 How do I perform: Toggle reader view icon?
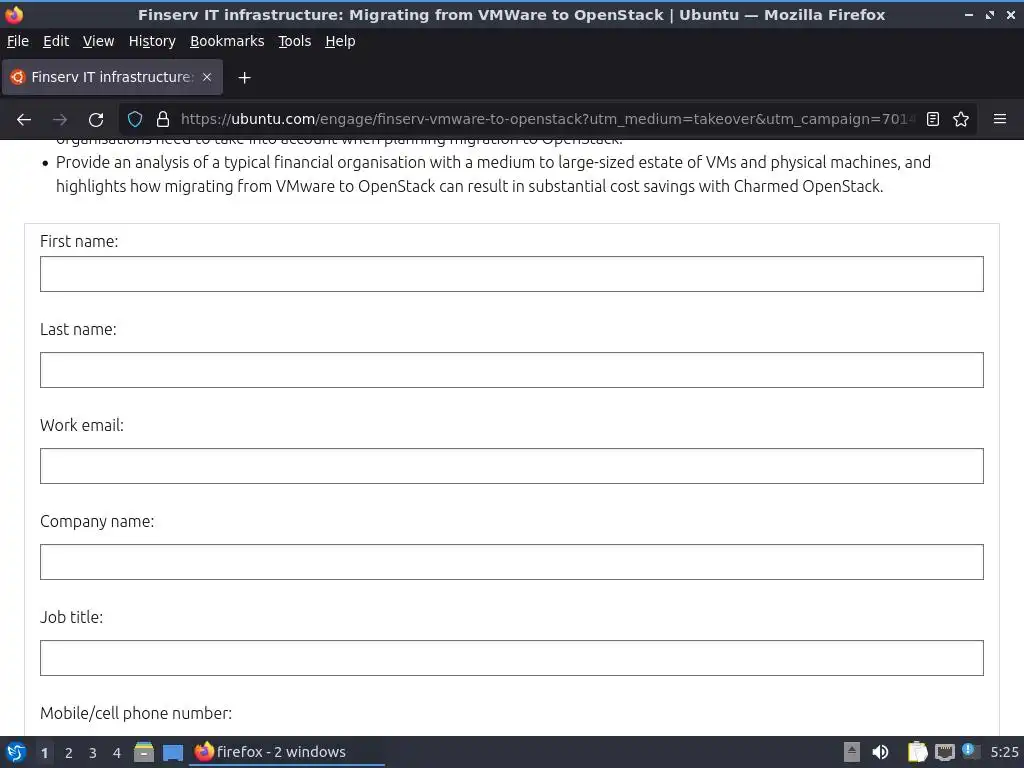tap(933, 119)
